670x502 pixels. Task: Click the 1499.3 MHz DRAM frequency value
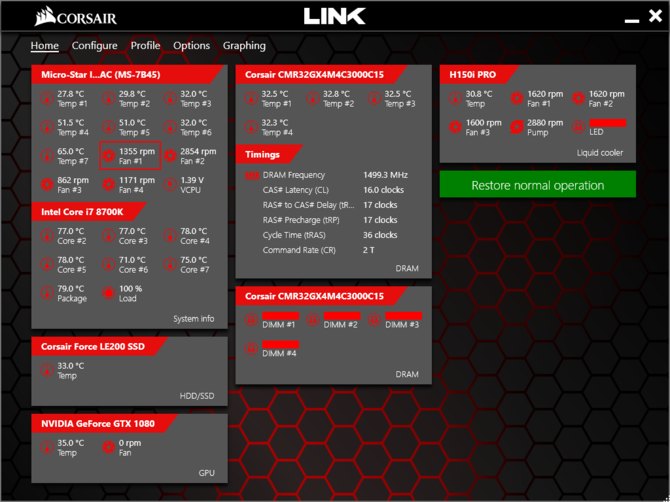coord(385,175)
